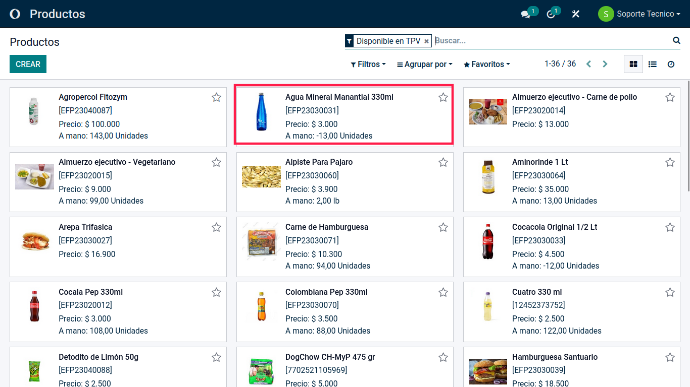690x387 pixels.
Task: Star Cocacola Original 1/2 Lt
Action: tap(670, 227)
